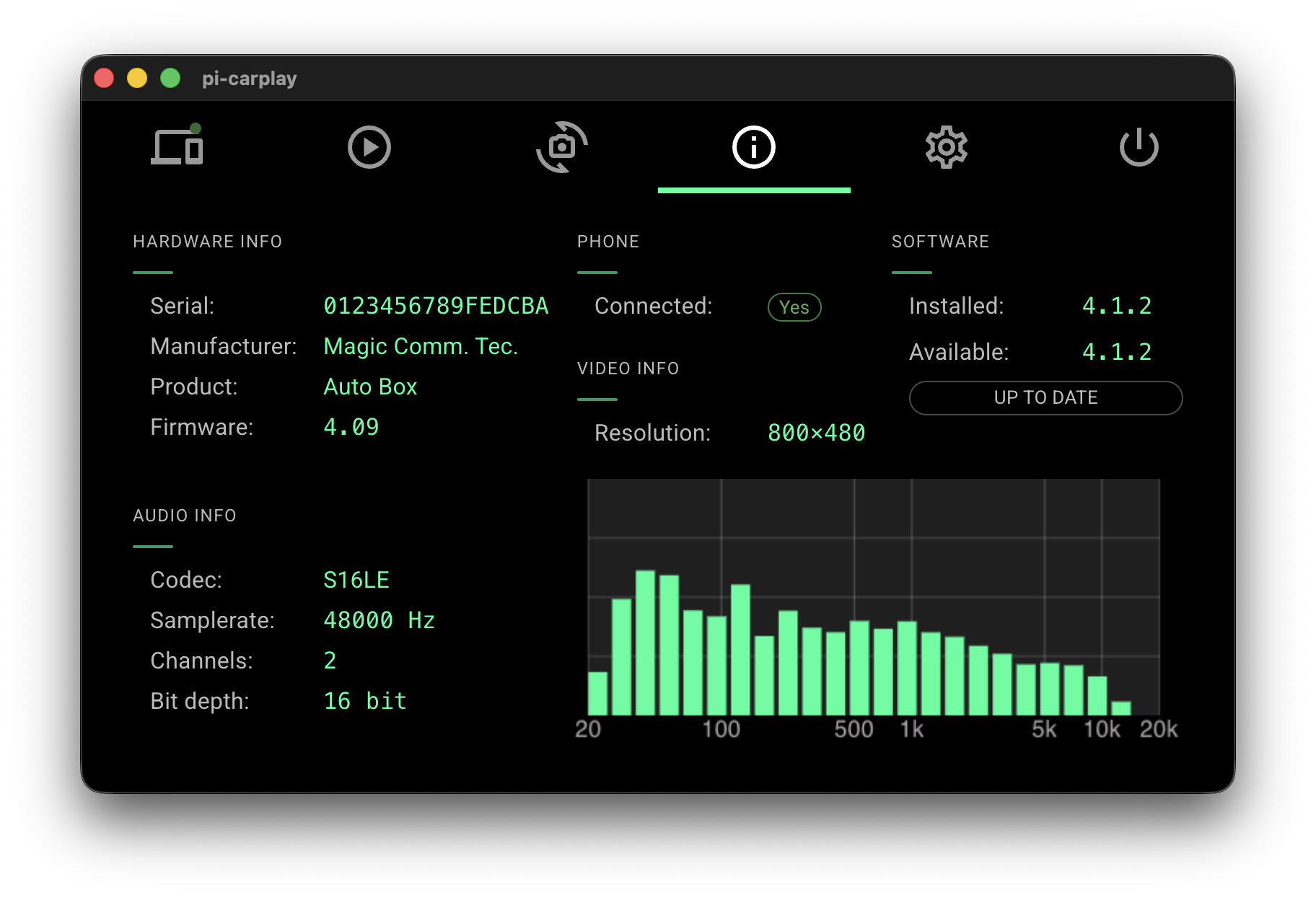The height and width of the screenshot is (900, 1316).
Task: Close the pi-carplay window
Action: point(104,78)
